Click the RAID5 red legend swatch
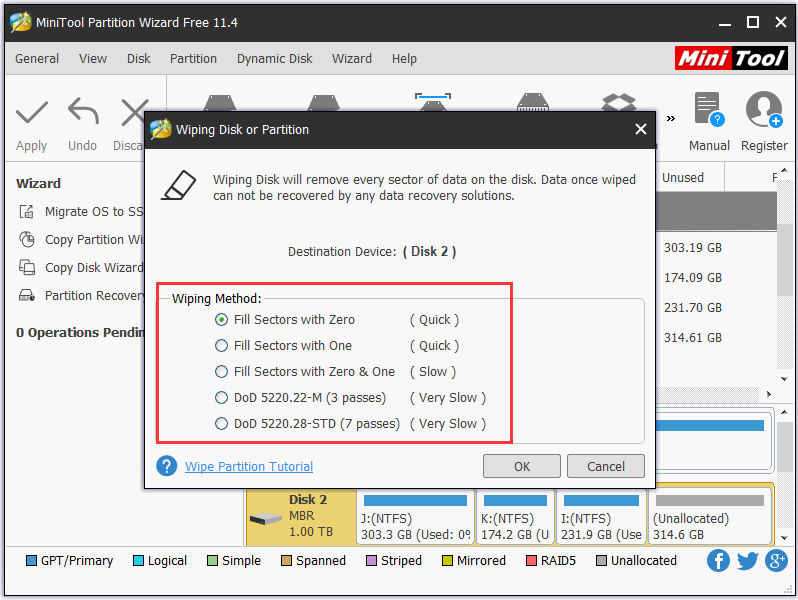The image size is (798, 600). pos(531,560)
